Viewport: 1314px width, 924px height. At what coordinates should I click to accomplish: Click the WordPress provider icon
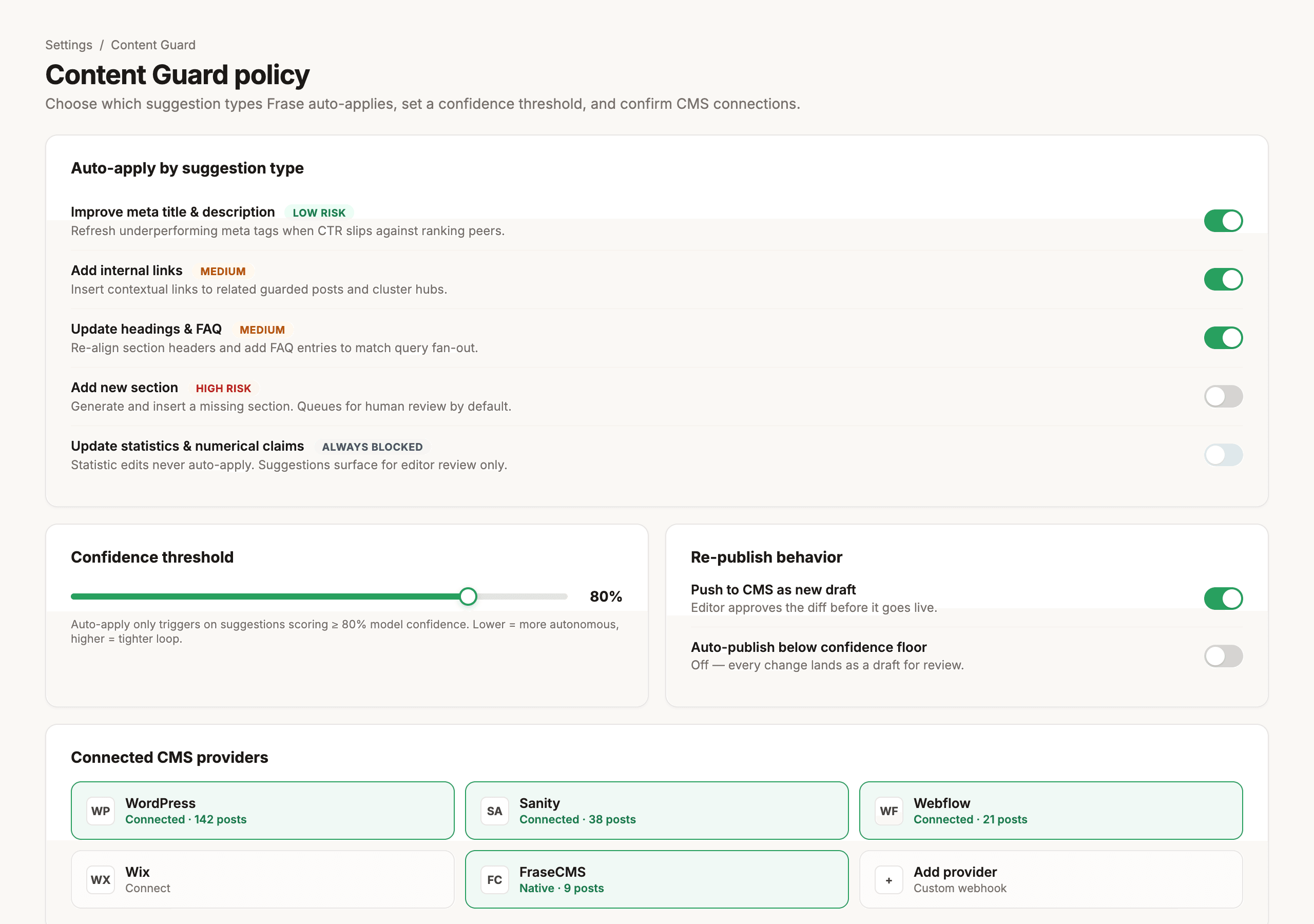click(x=100, y=811)
